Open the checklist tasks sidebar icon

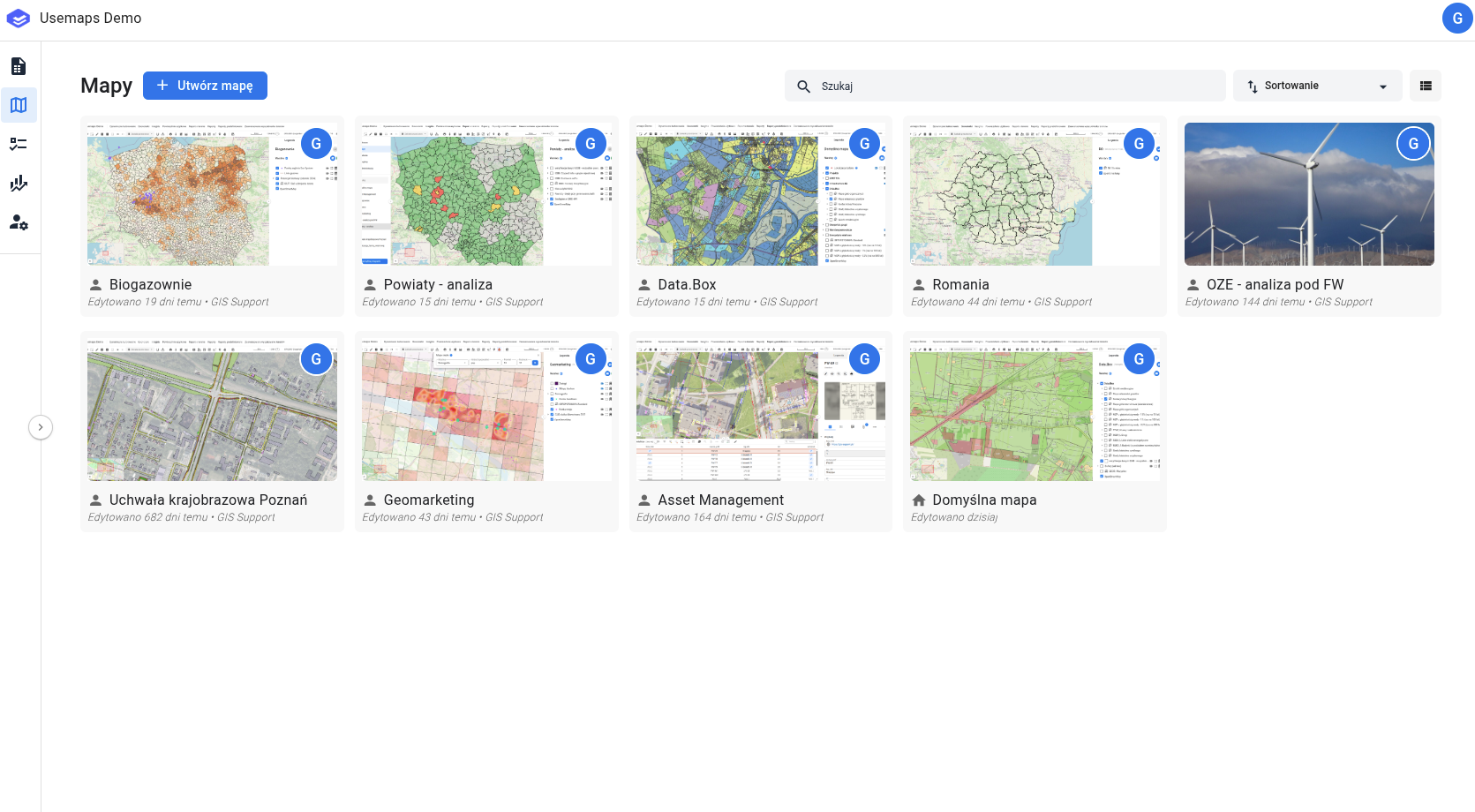click(x=19, y=144)
